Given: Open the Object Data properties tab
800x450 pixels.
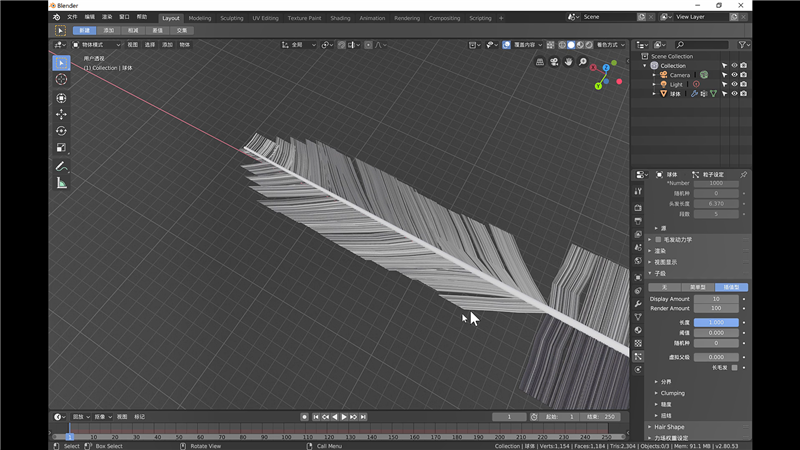Looking at the screenshot, I should (638, 317).
